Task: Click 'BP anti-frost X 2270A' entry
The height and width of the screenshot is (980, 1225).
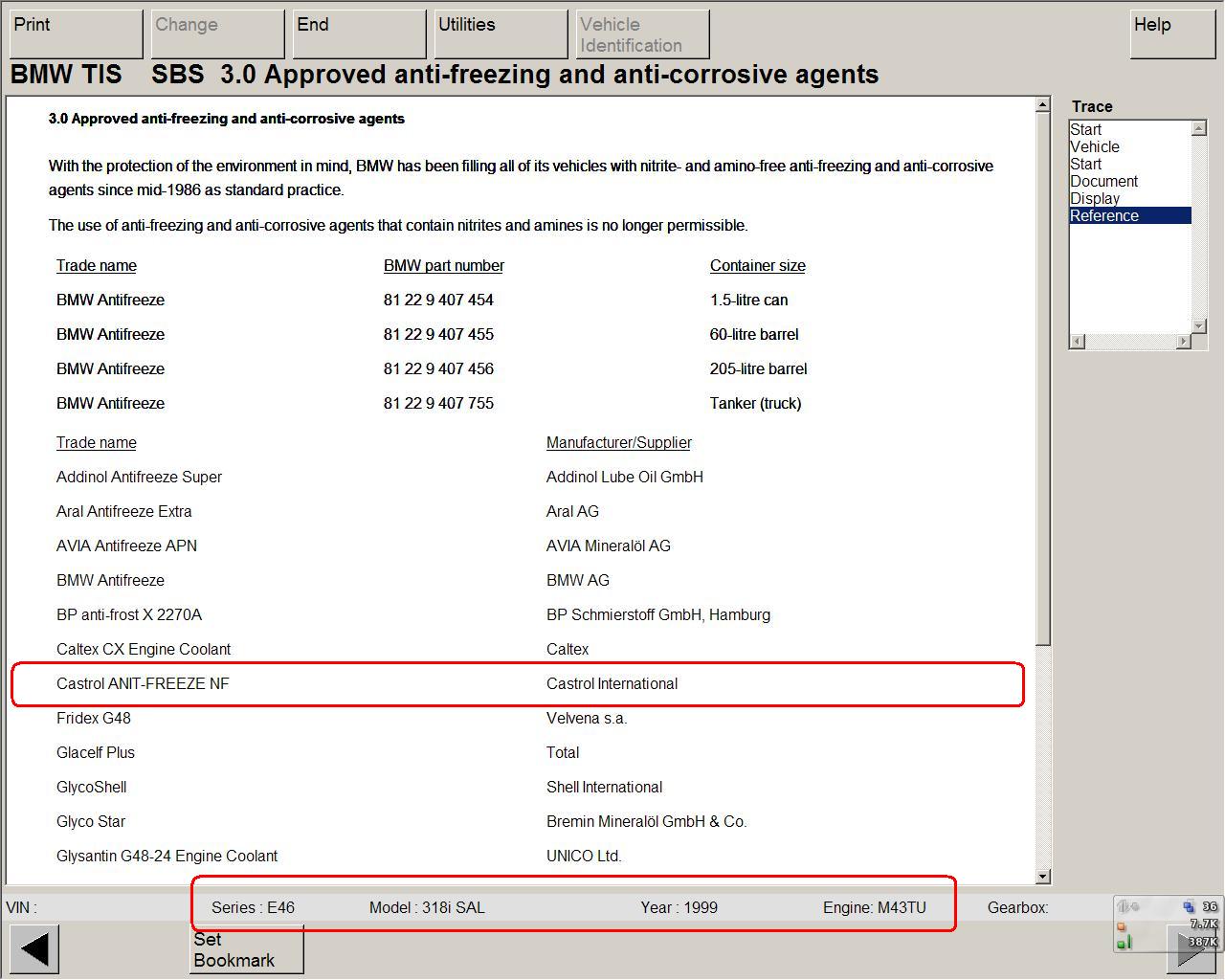Action: pyautogui.click(x=129, y=614)
